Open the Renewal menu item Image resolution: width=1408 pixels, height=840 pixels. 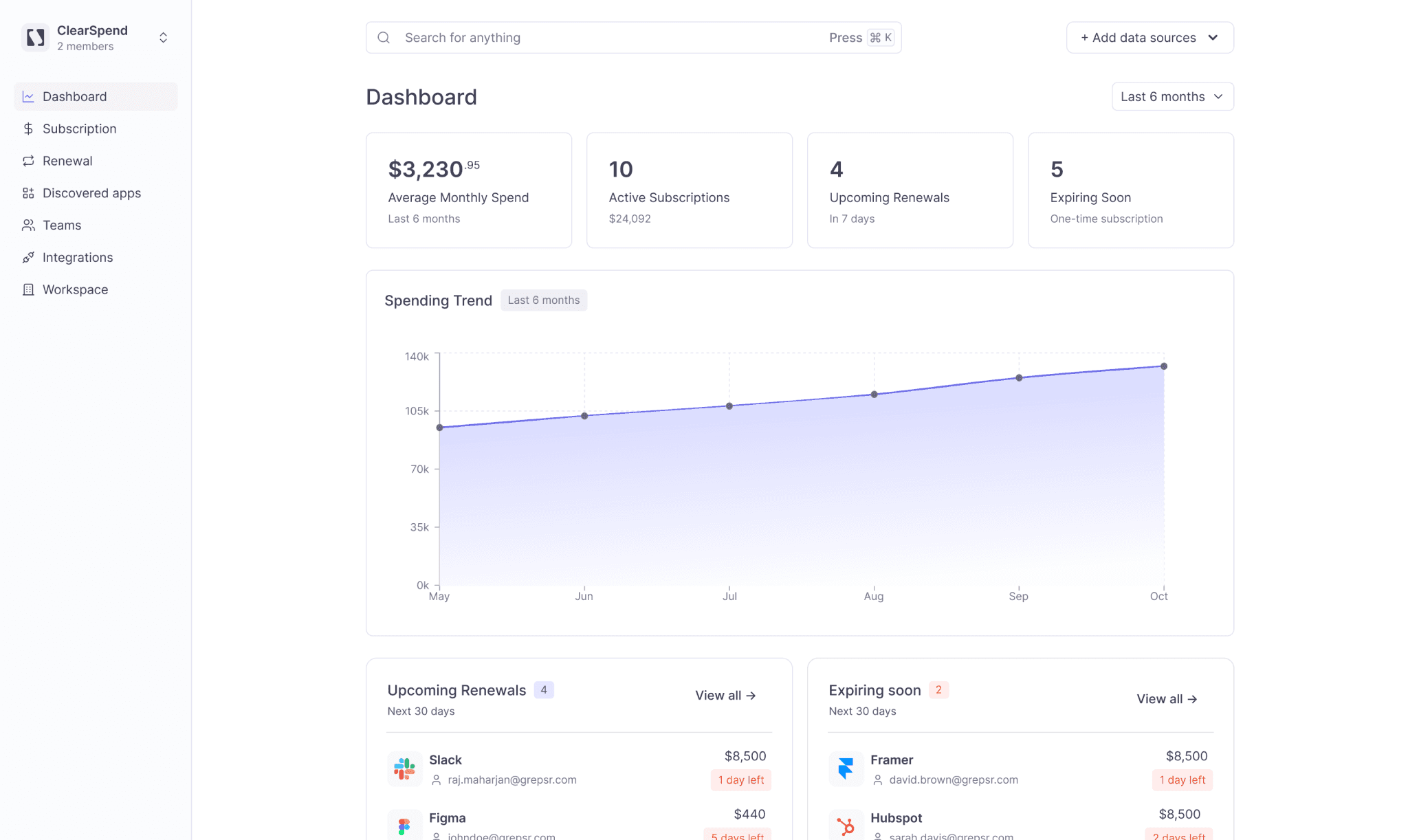click(x=67, y=161)
